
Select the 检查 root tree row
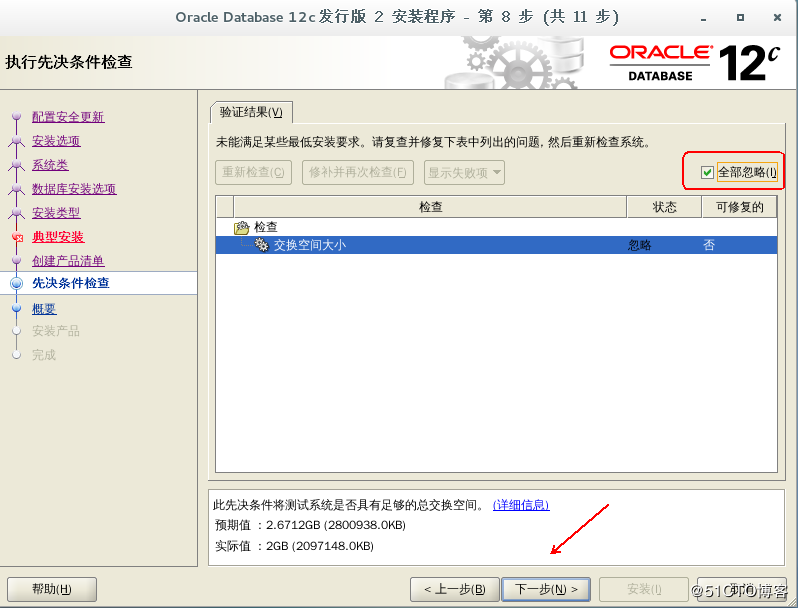coord(496,227)
